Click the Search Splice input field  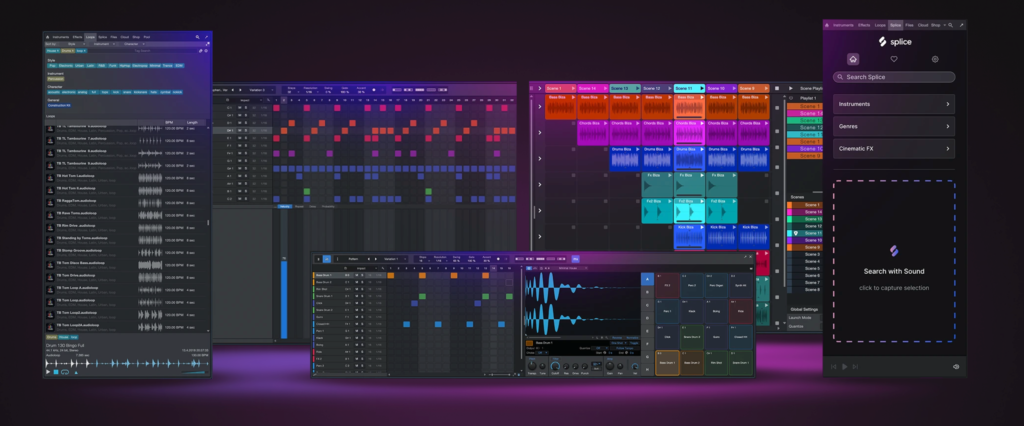tap(893, 77)
